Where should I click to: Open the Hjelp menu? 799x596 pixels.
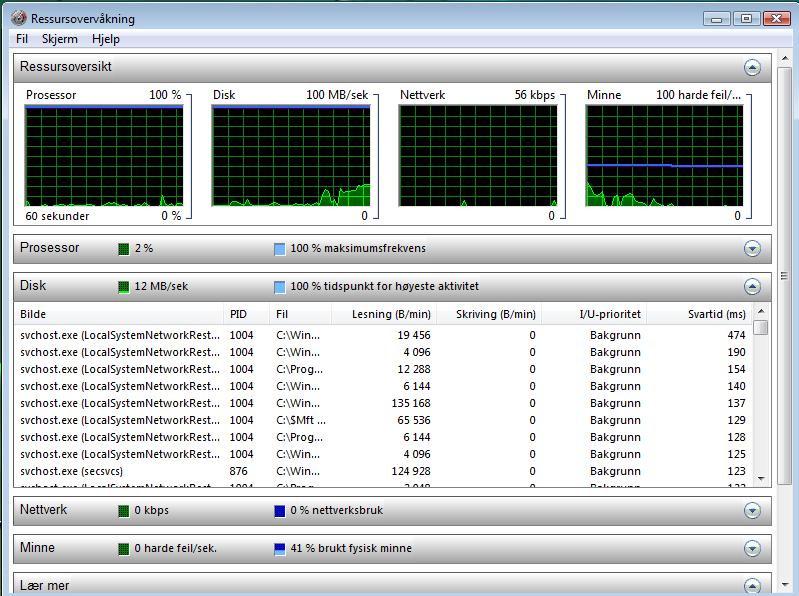pyautogui.click(x=106, y=39)
